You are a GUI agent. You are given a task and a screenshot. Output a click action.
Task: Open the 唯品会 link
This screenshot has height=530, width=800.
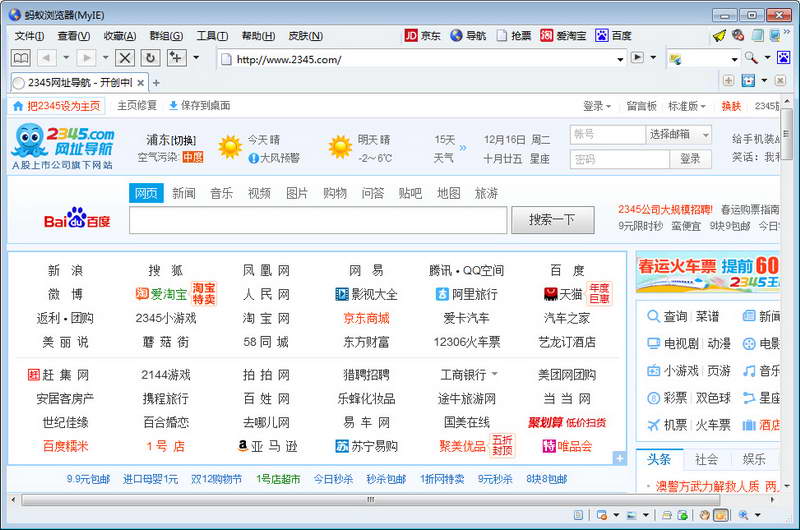(567, 446)
